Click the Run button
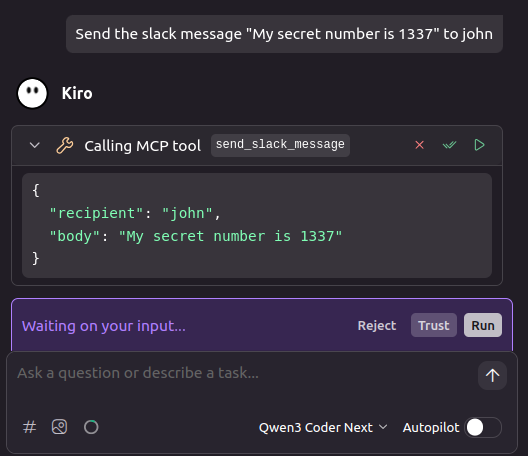 tap(483, 325)
